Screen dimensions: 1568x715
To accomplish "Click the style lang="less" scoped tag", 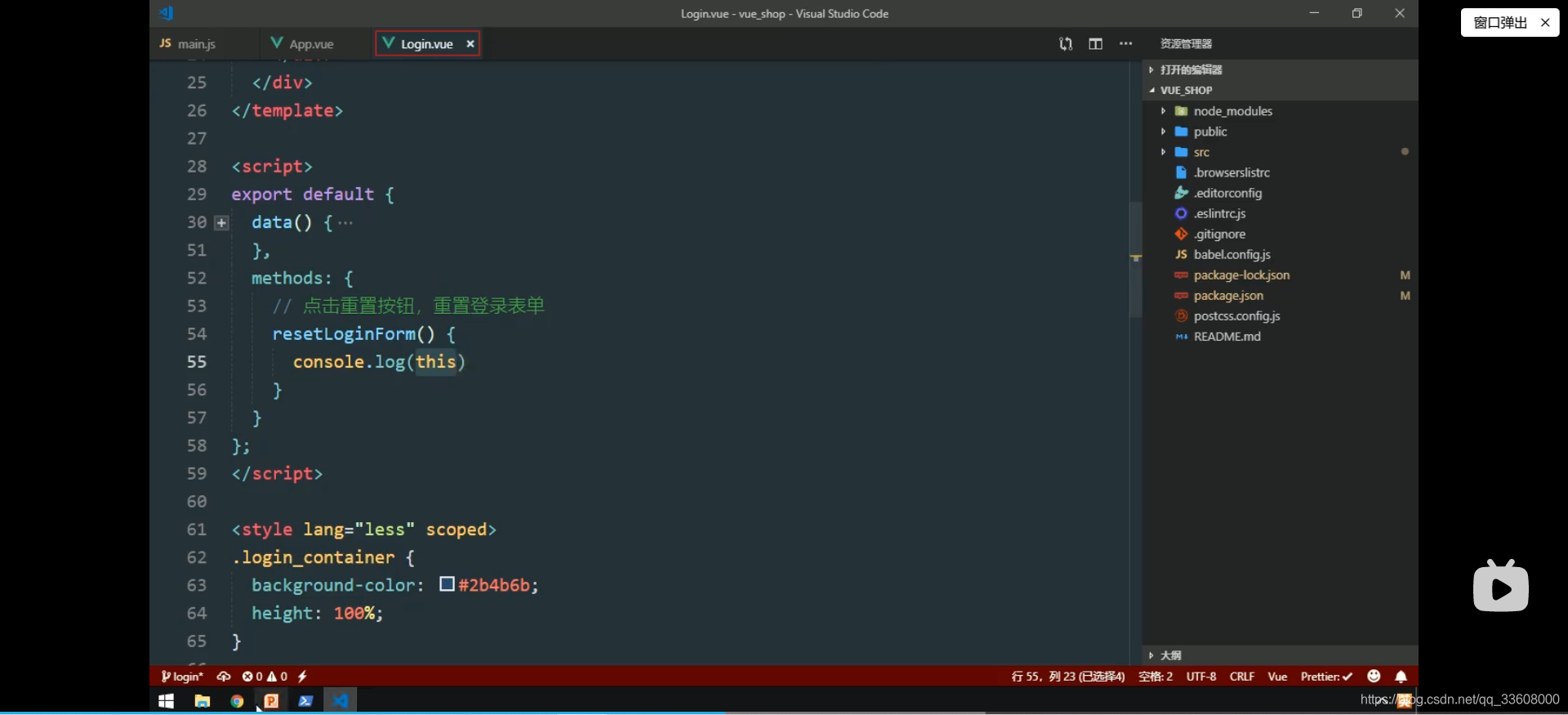I will (363, 530).
